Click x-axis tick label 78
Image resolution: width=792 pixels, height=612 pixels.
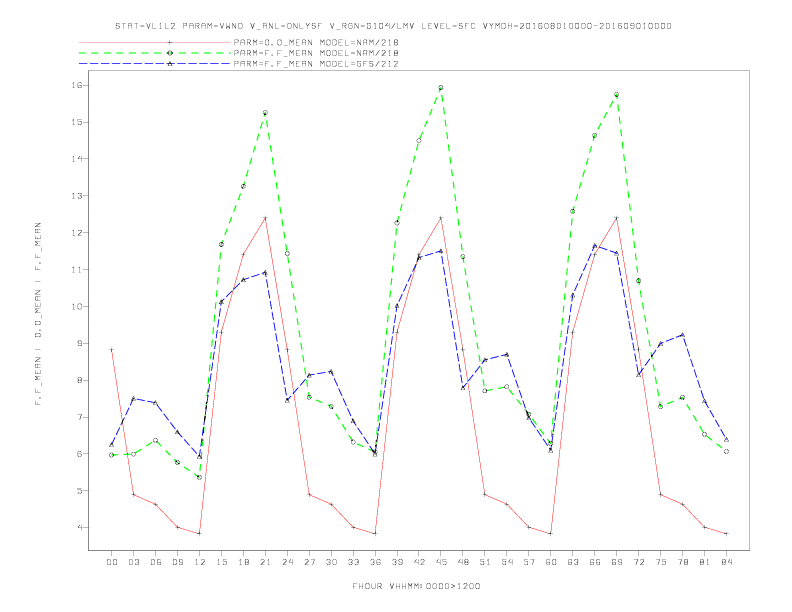click(682, 562)
